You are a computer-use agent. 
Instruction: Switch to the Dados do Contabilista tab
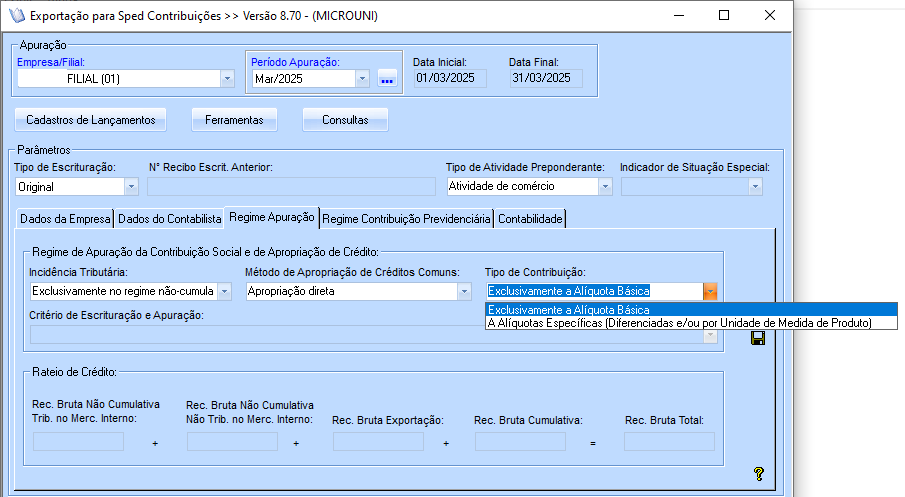pyautogui.click(x=170, y=219)
